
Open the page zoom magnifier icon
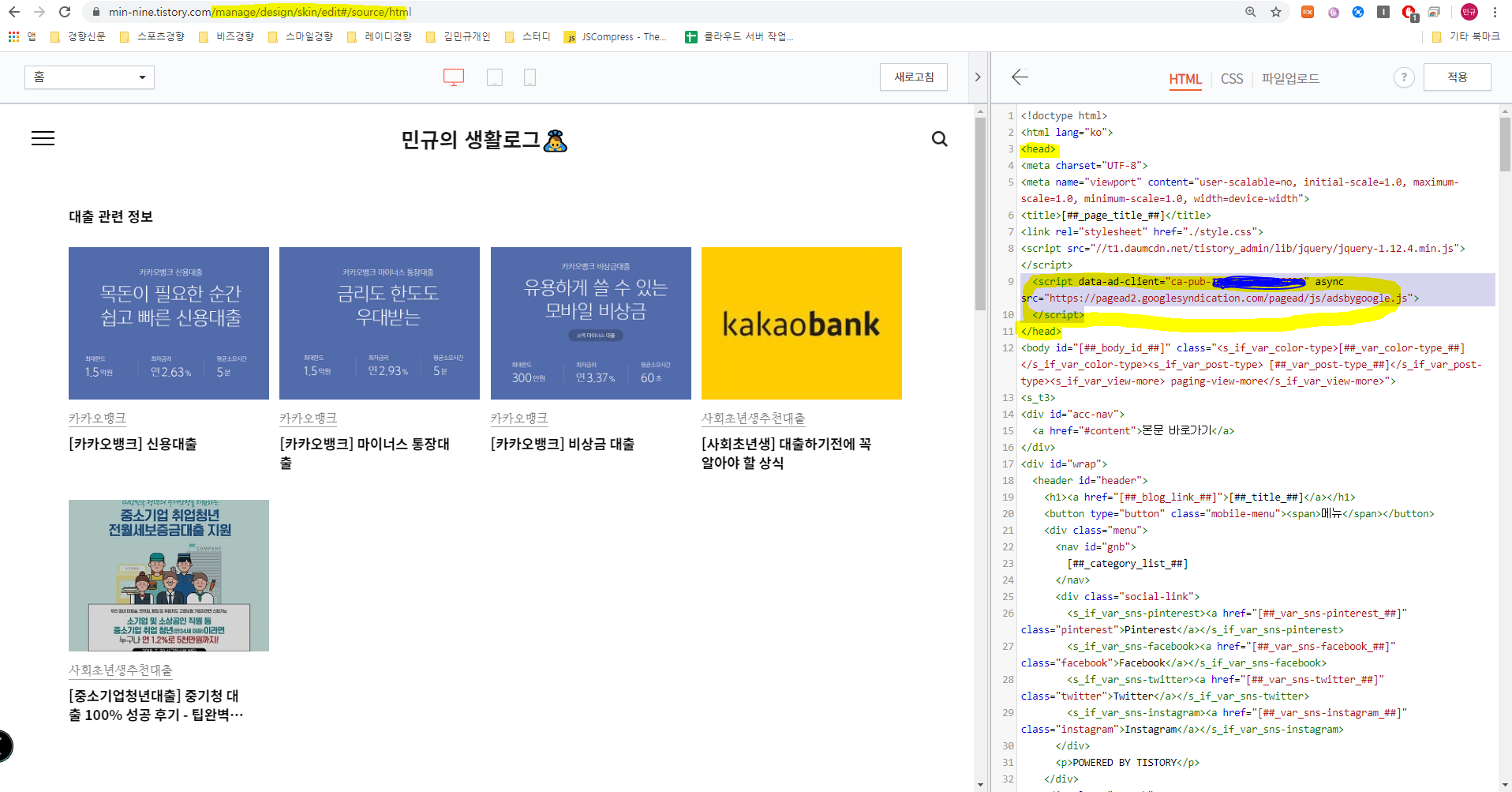1251,12
